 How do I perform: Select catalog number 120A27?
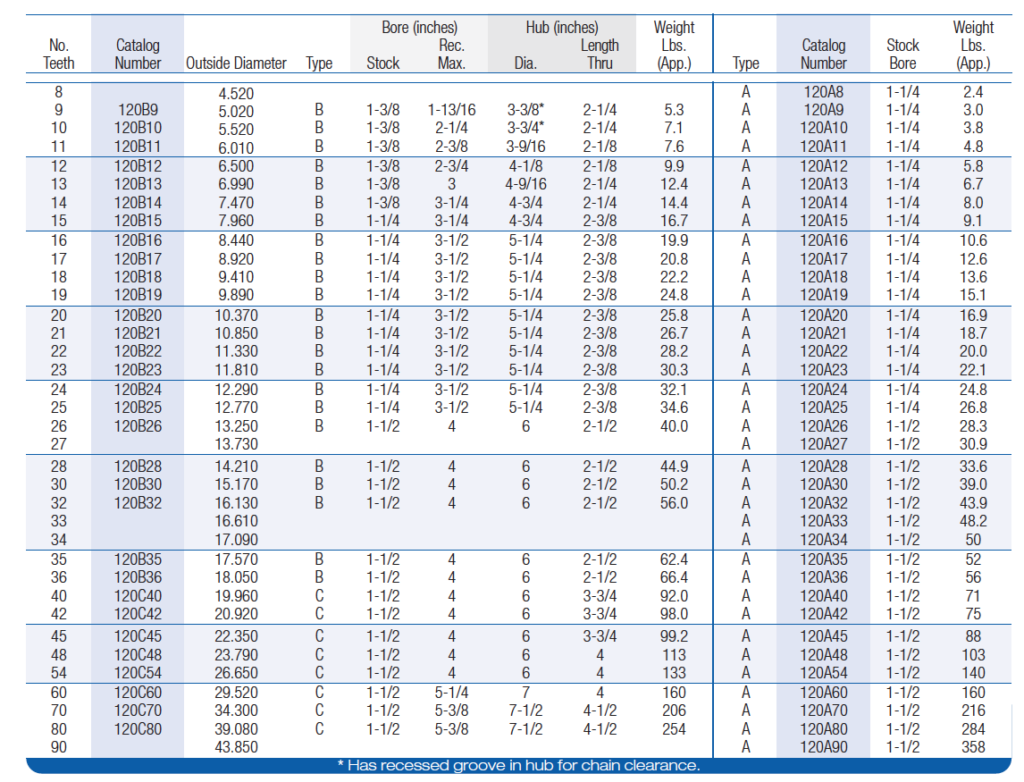click(824, 444)
